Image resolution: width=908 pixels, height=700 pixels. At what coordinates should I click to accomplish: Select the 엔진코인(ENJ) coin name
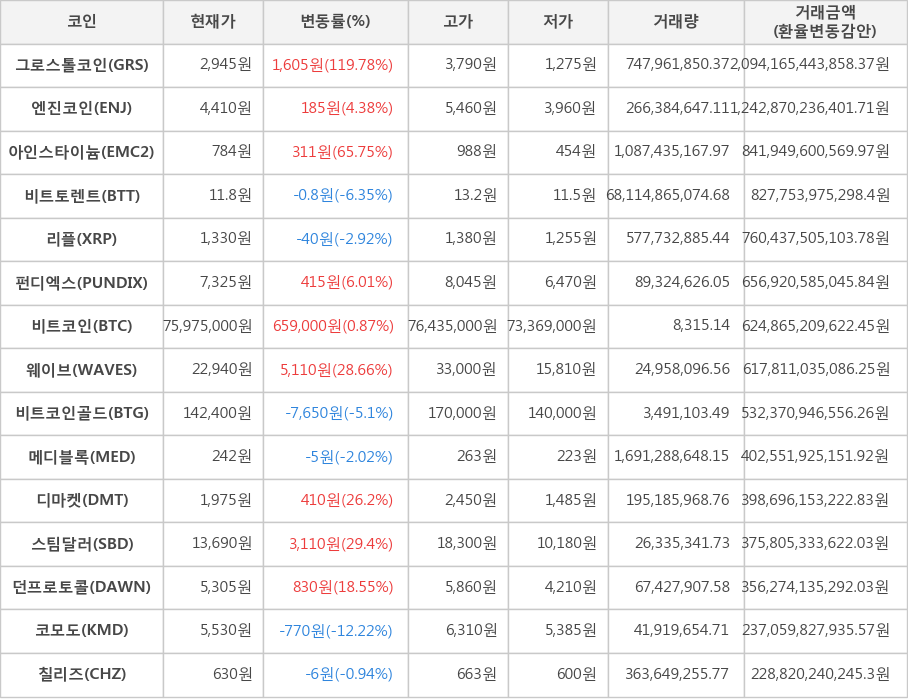(x=82, y=108)
